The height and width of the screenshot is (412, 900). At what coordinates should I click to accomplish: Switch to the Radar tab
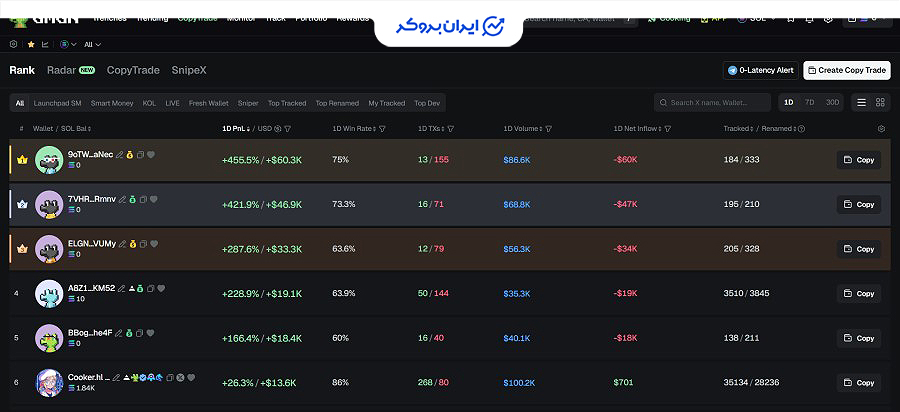point(71,70)
